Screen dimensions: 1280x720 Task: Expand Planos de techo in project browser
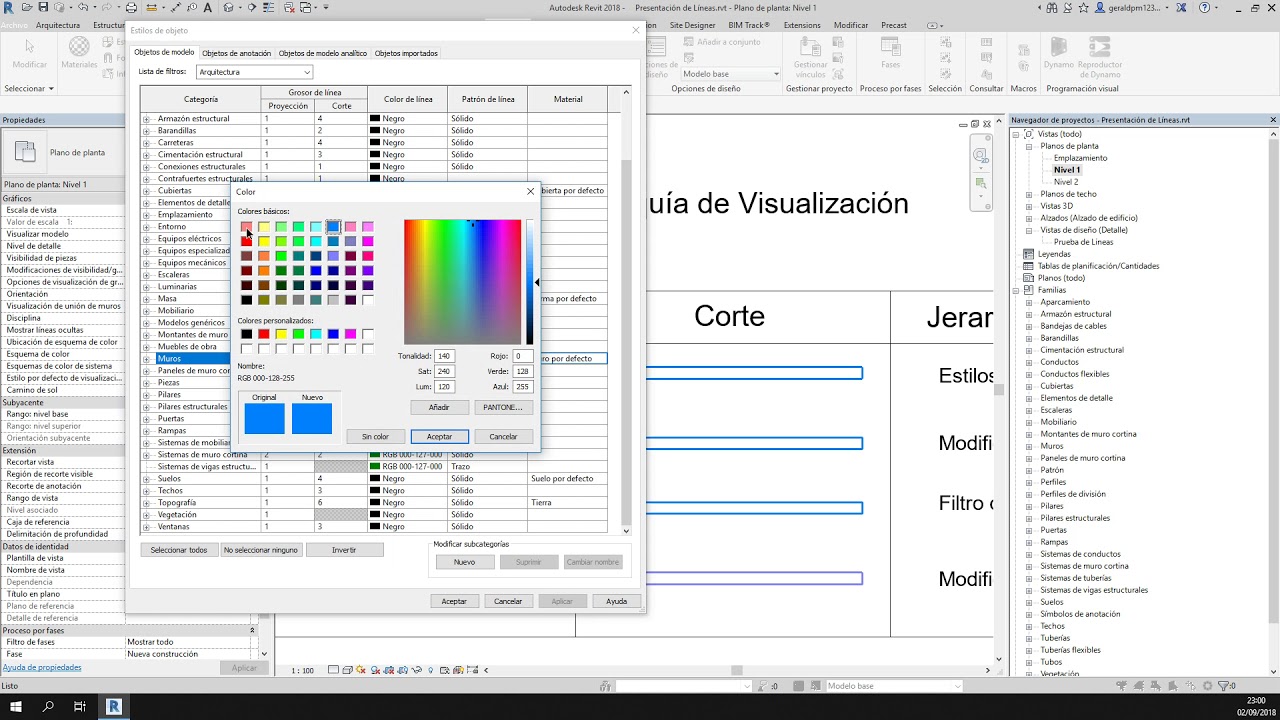1029,194
